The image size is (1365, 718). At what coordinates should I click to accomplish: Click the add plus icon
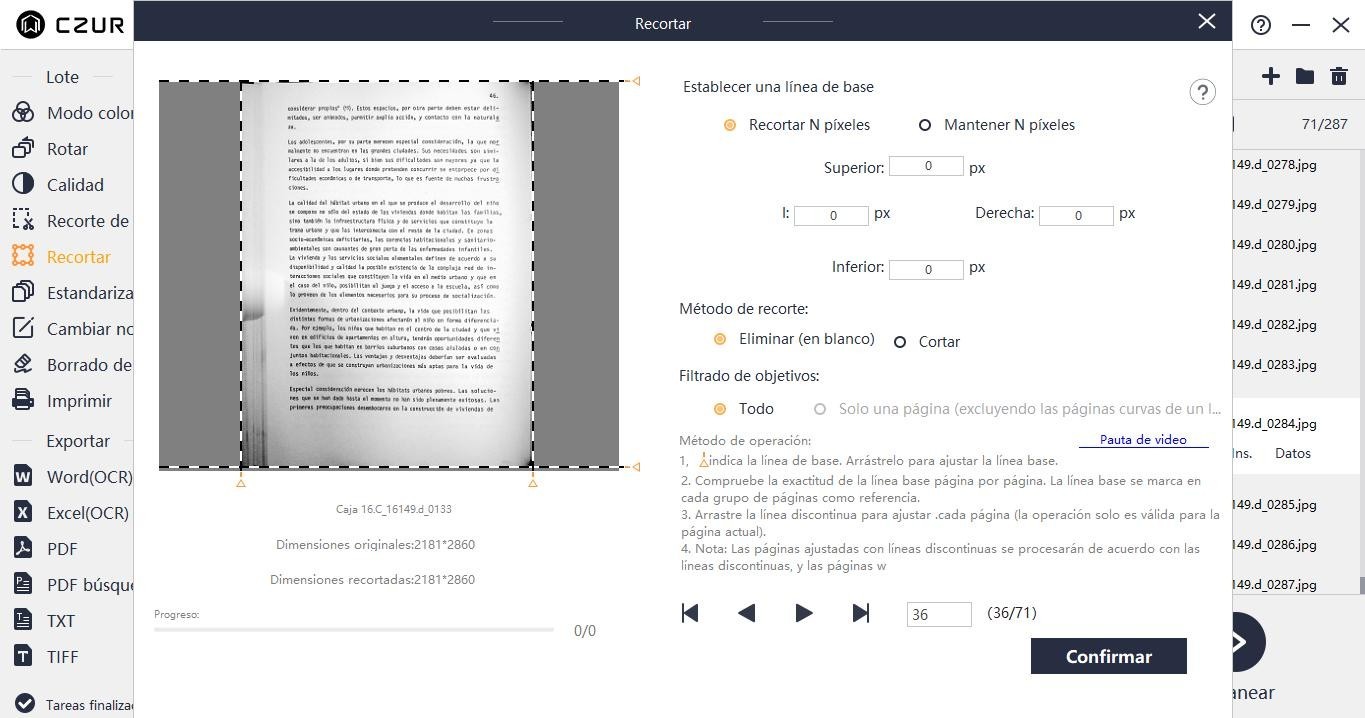point(1270,76)
